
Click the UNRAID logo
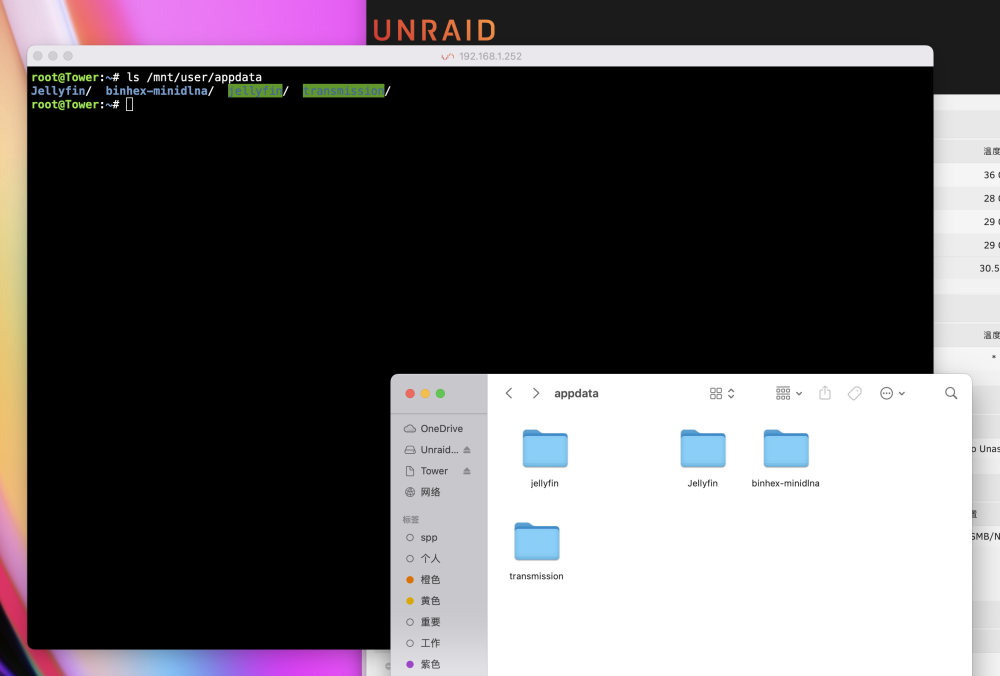(x=434, y=30)
